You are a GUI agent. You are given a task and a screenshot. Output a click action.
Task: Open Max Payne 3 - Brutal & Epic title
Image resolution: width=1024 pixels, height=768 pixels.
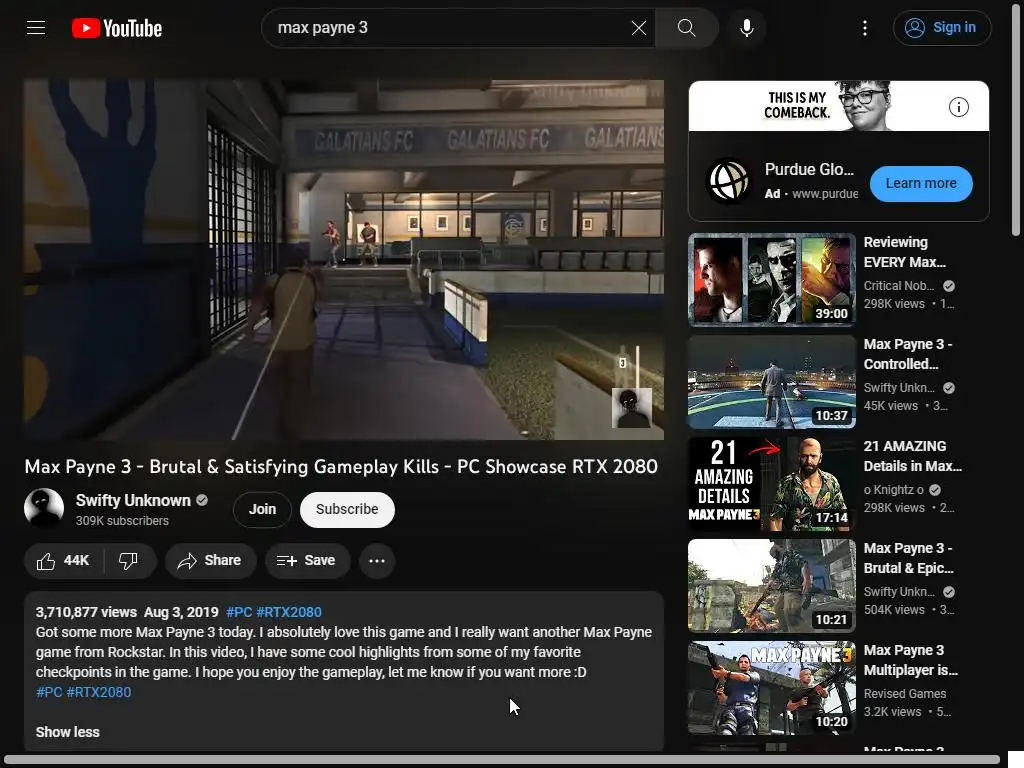pyautogui.click(x=908, y=558)
